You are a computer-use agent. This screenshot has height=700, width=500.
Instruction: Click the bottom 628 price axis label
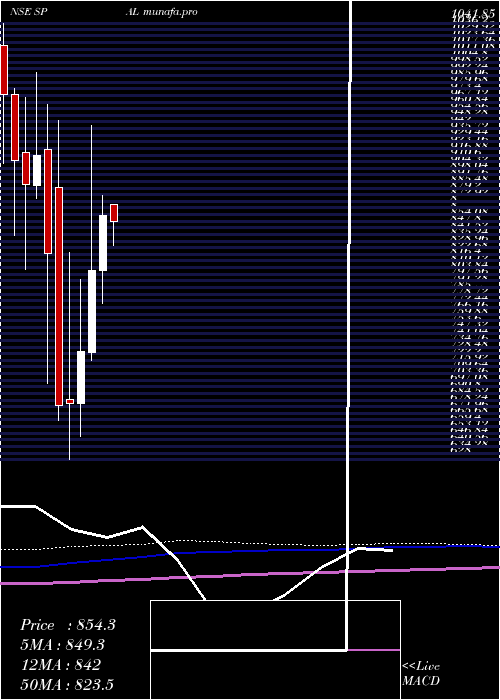[x=461, y=450]
